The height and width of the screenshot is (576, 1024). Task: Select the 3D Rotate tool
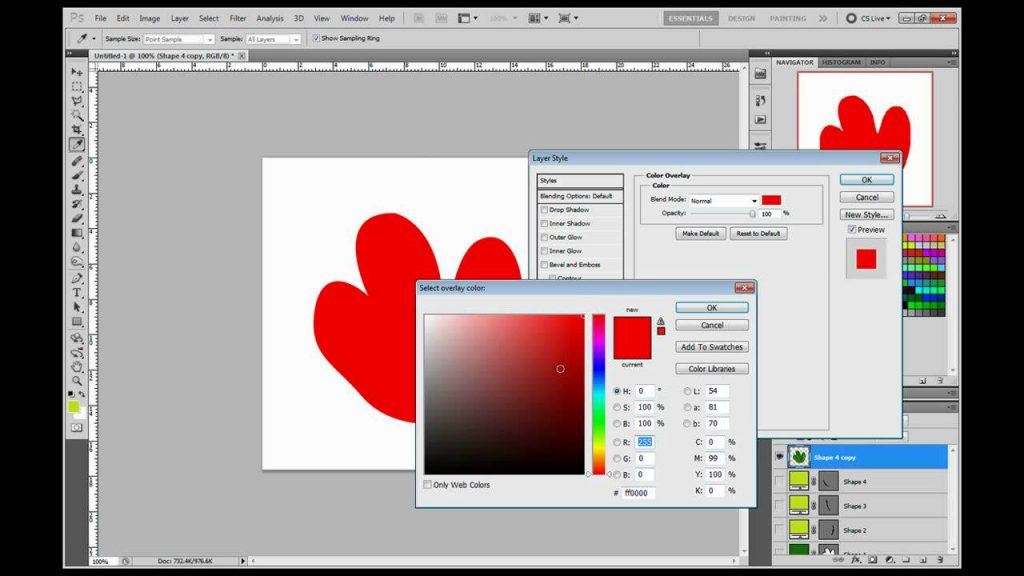click(x=77, y=338)
